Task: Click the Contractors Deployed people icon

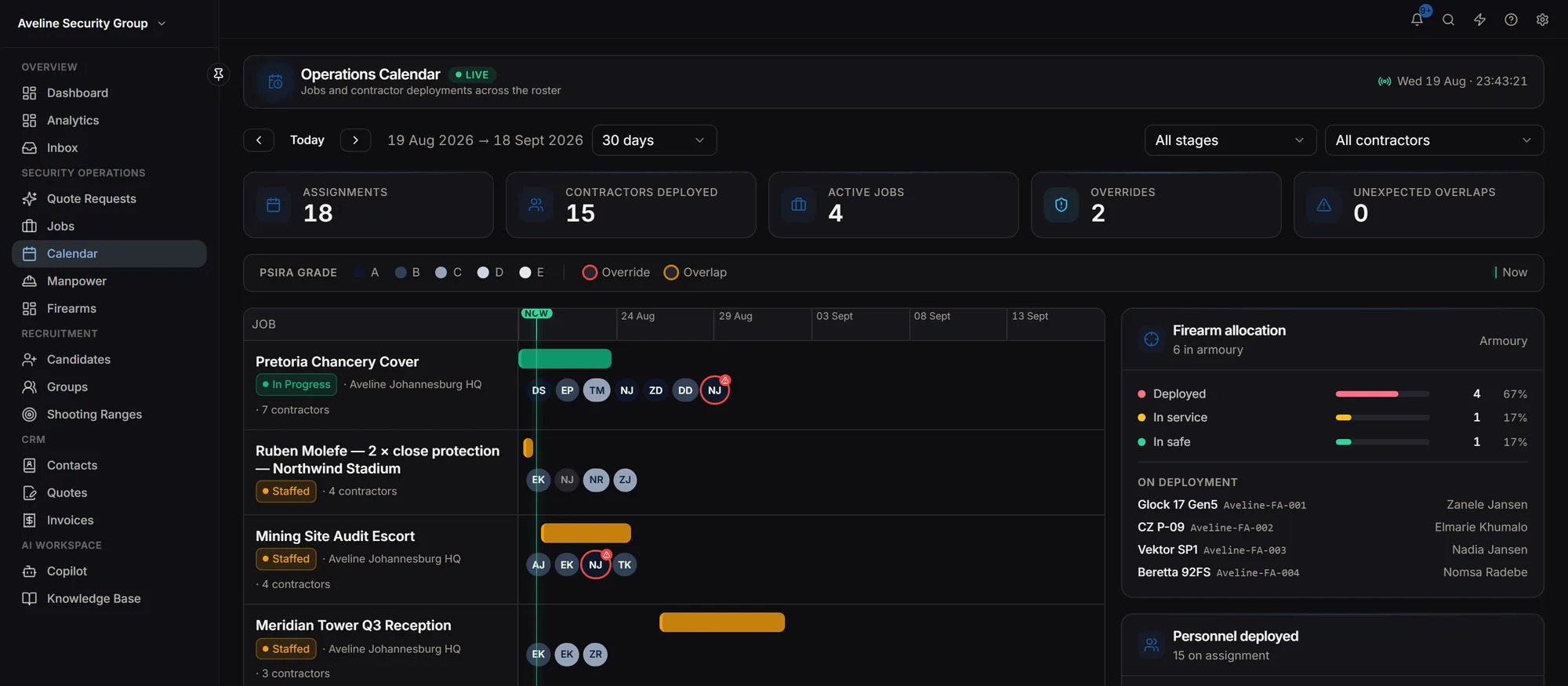Action: 536,205
